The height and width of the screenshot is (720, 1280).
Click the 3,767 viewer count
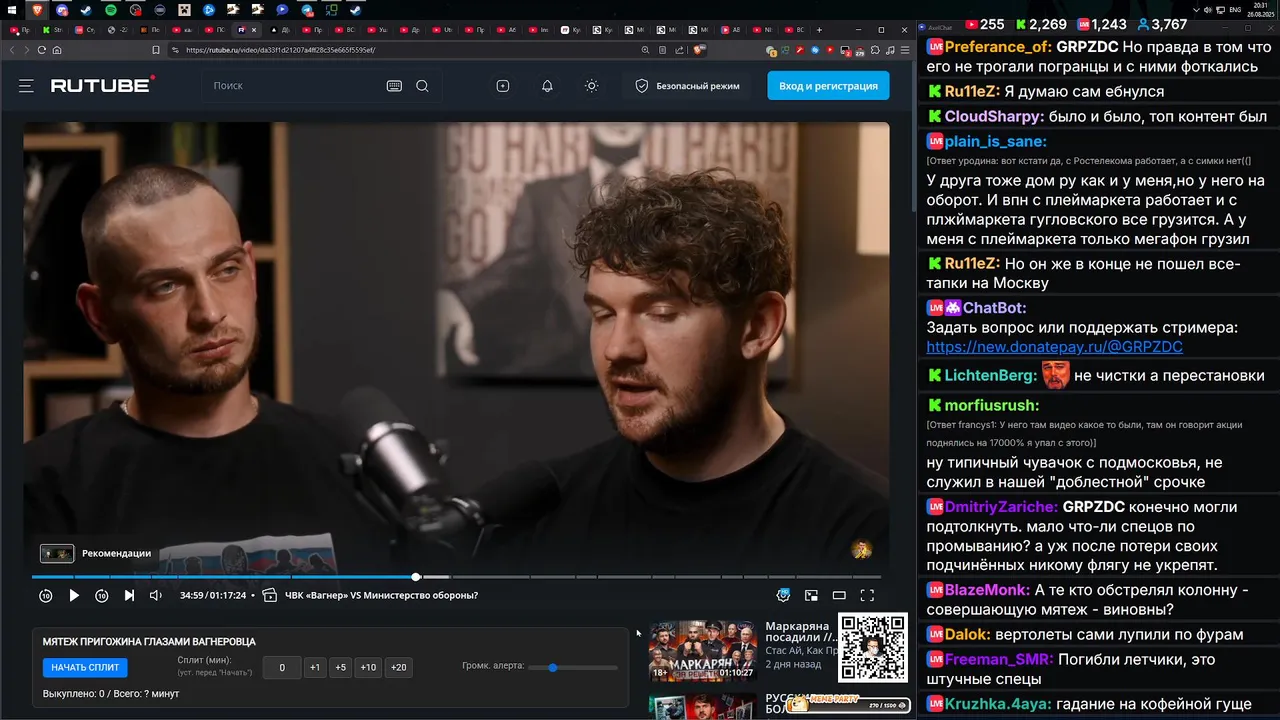(x=1162, y=24)
